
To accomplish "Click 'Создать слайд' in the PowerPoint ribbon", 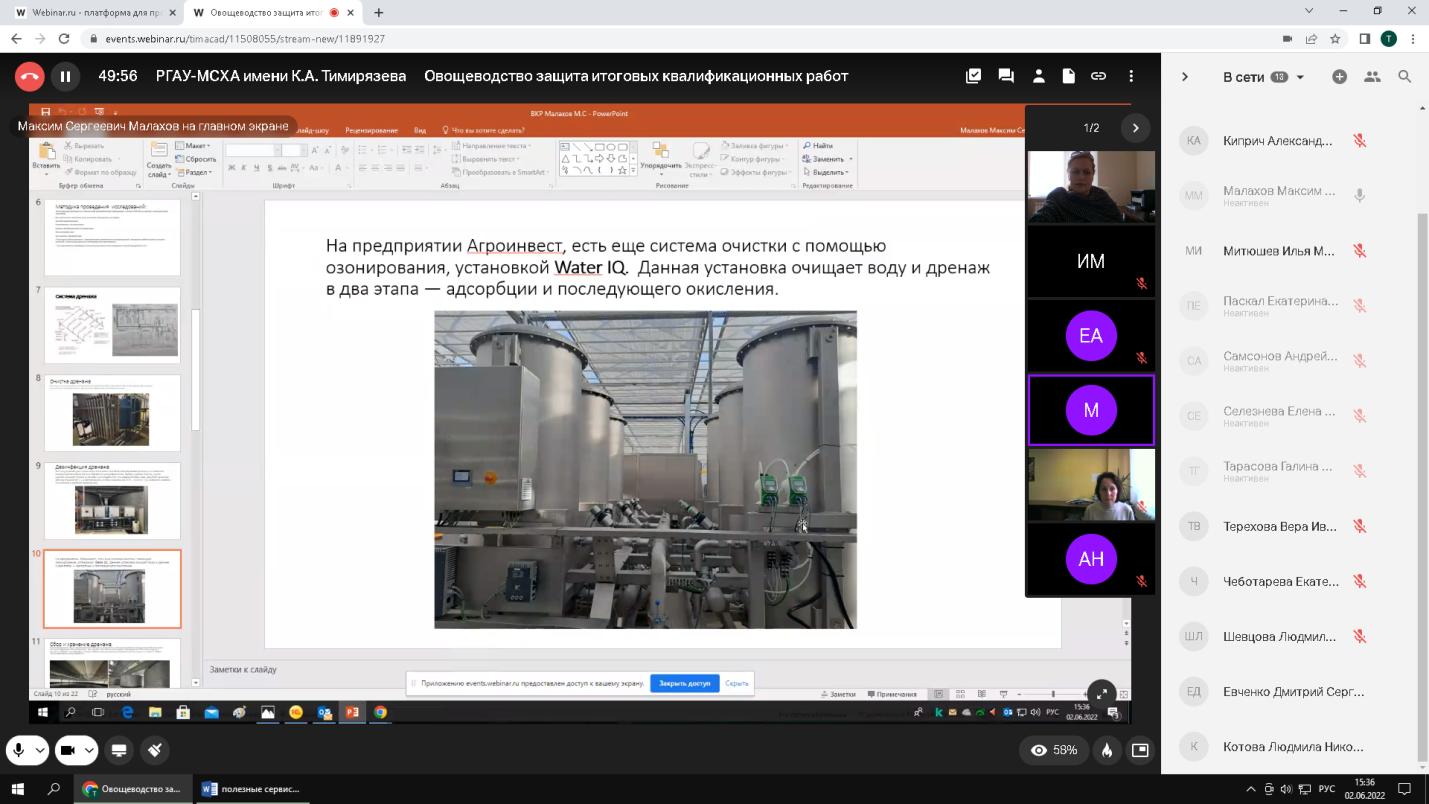I will [158, 158].
